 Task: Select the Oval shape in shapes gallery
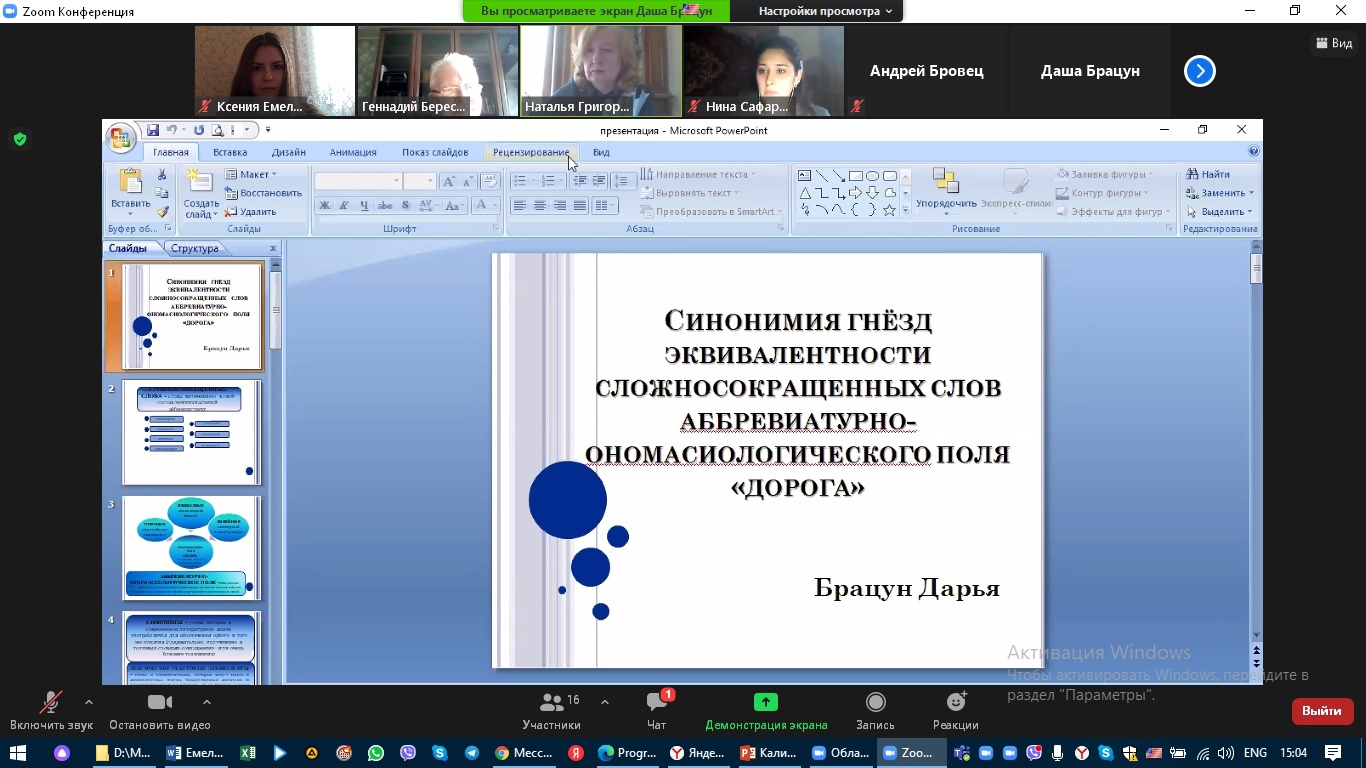872,176
